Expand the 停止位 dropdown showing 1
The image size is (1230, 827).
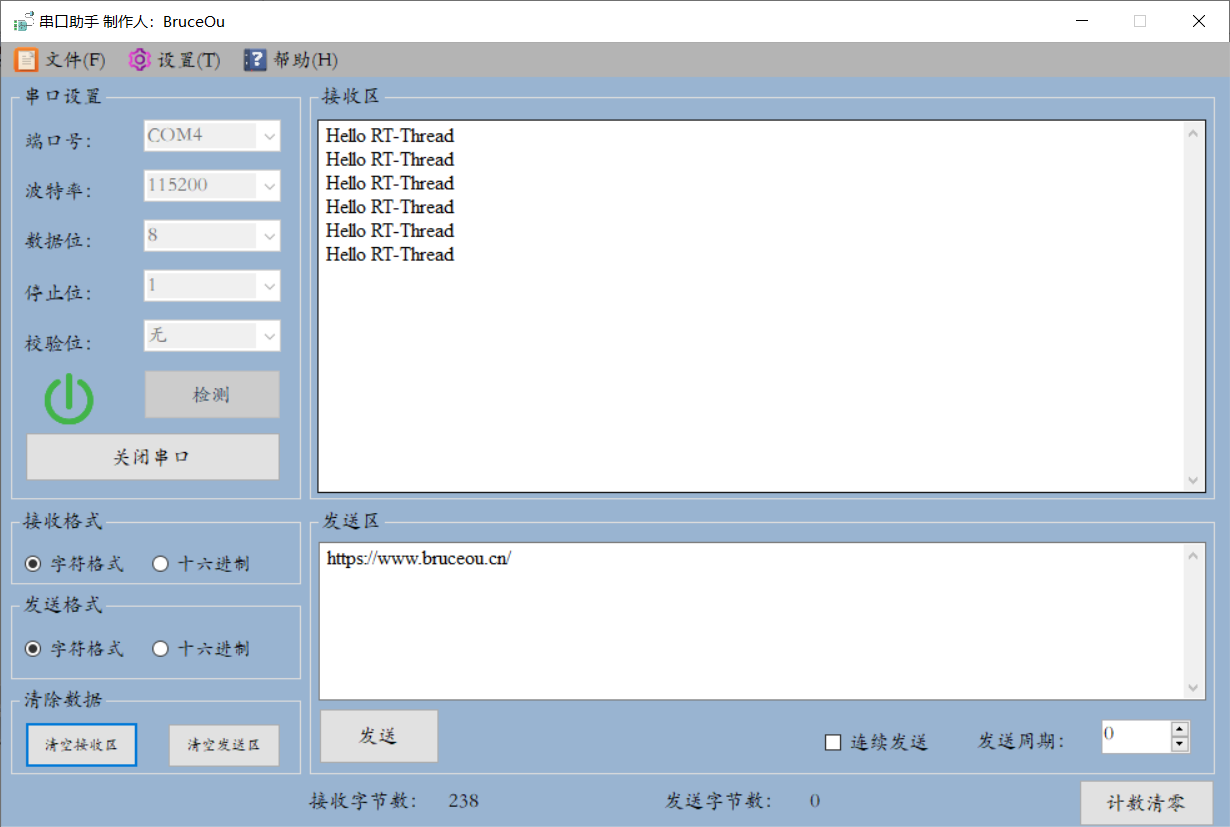coord(269,286)
